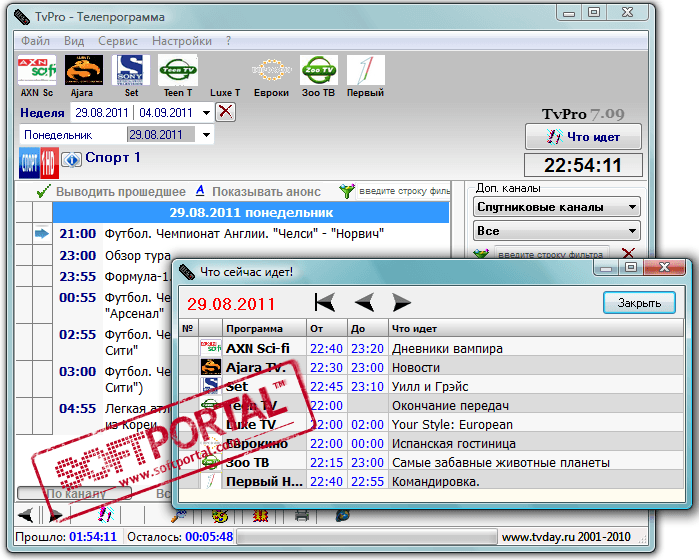Image resolution: width=699 pixels, height=560 pixels.
Task: Expand the Спутниковые каналы dropdown
Action: coord(632,207)
